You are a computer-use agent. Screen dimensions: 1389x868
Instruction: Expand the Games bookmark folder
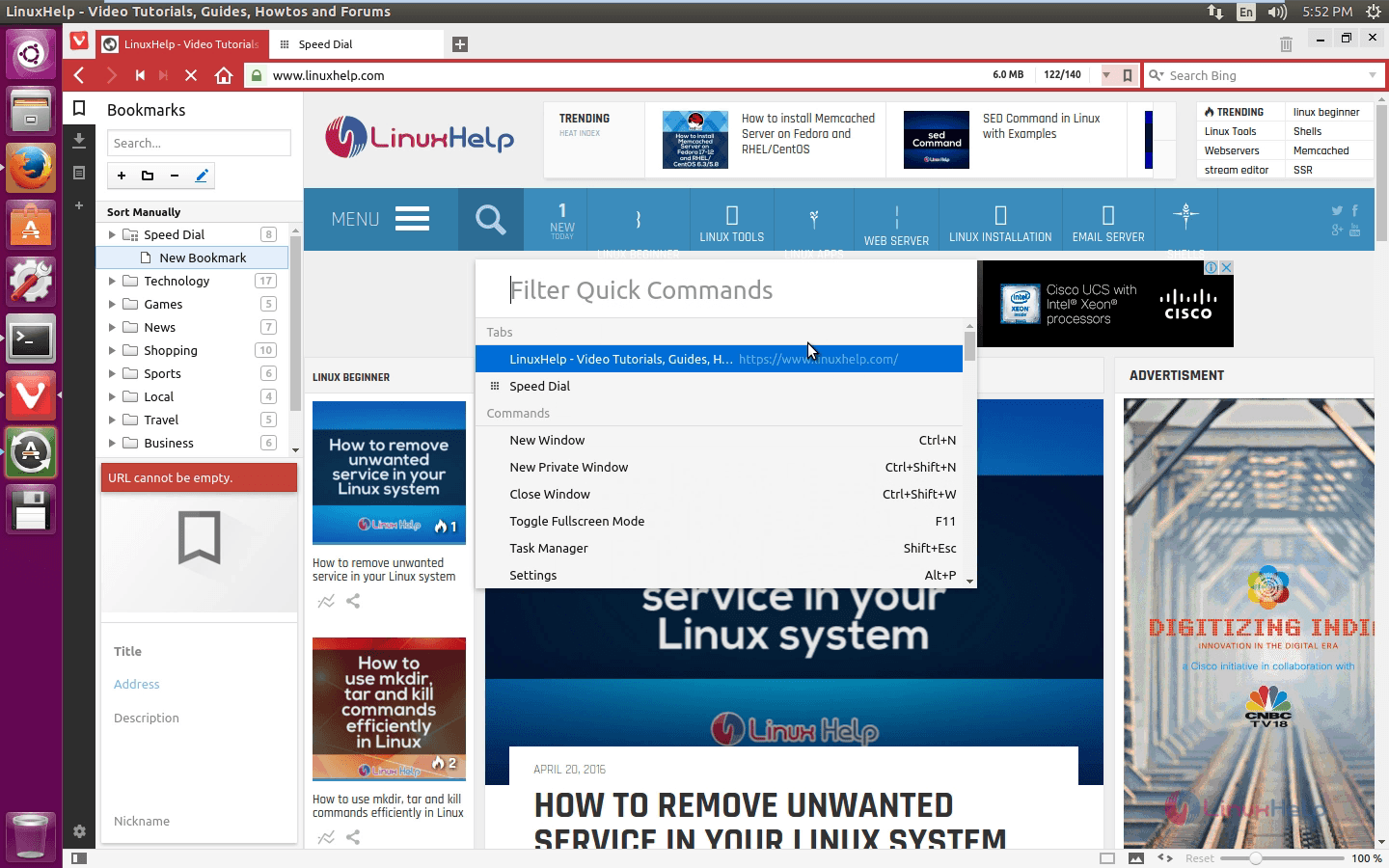tap(112, 304)
